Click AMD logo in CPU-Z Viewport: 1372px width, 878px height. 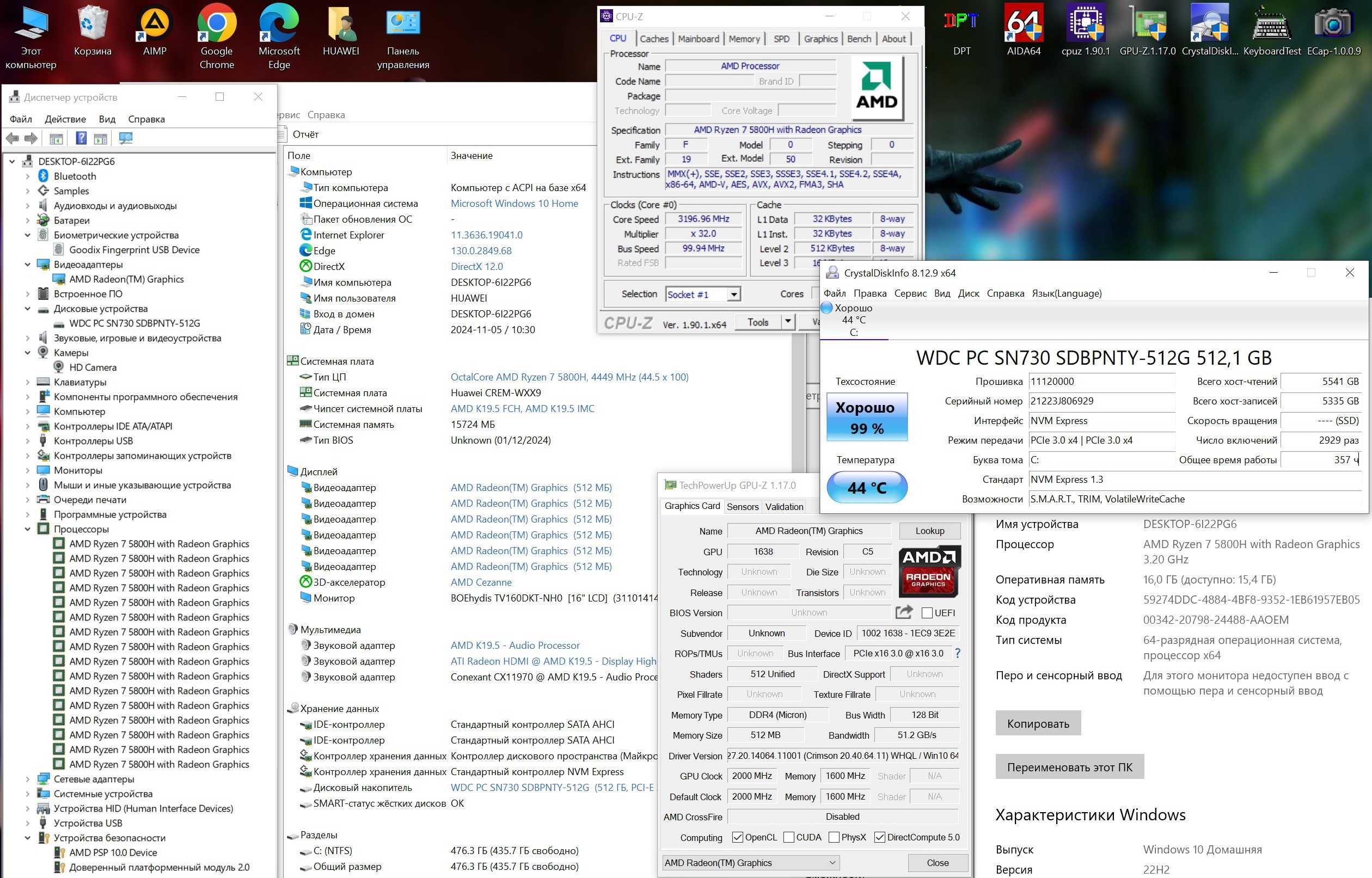click(x=877, y=87)
